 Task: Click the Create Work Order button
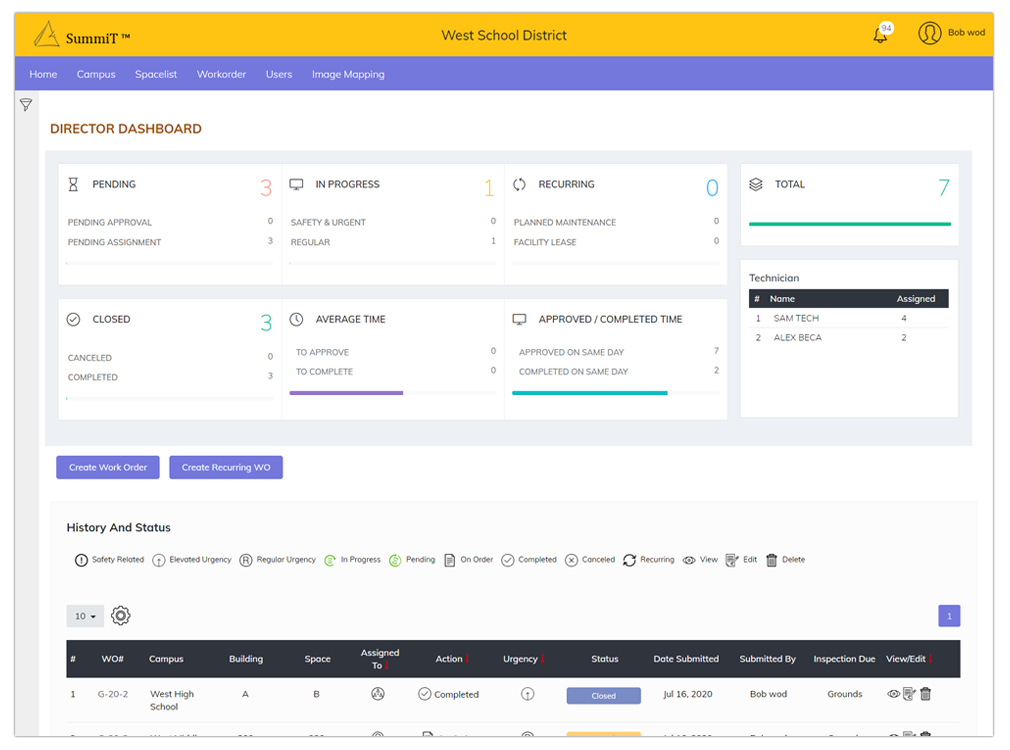pyautogui.click(x=108, y=467)
